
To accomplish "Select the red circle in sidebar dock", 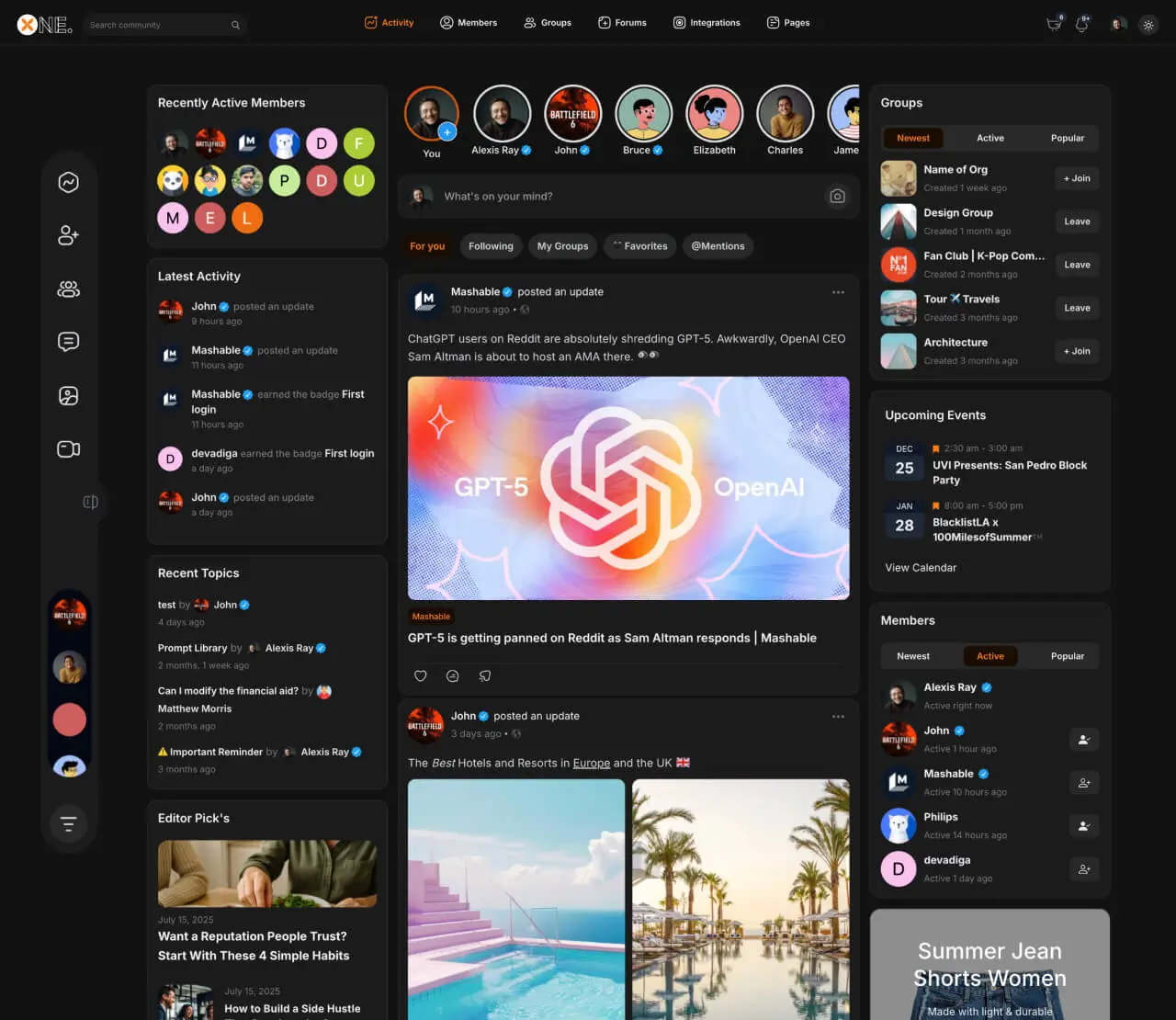I will coord(69,720).
